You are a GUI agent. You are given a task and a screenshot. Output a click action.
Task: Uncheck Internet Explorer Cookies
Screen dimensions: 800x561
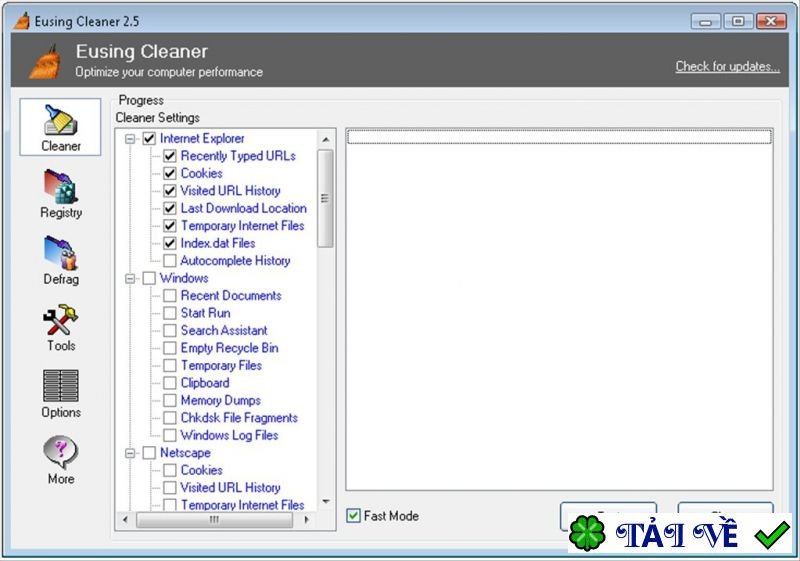170,173
